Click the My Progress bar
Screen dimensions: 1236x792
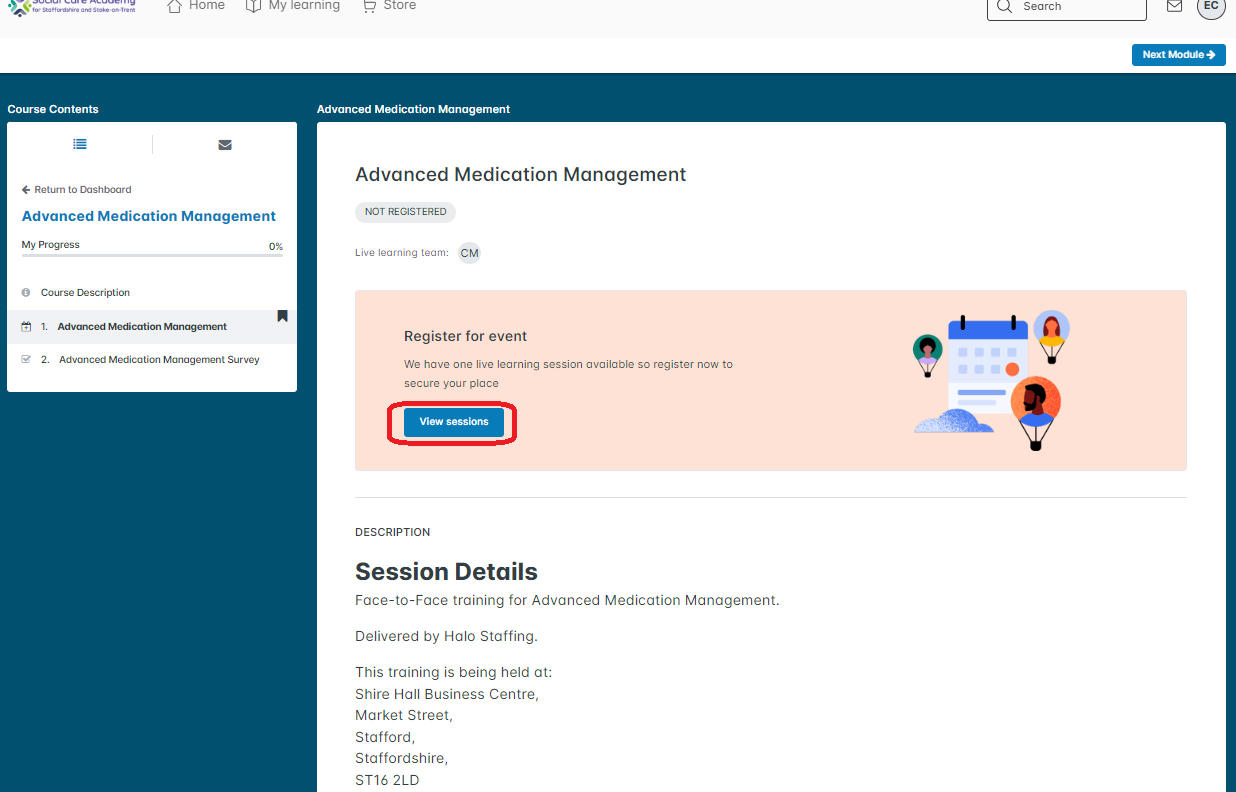pos(152,255)
